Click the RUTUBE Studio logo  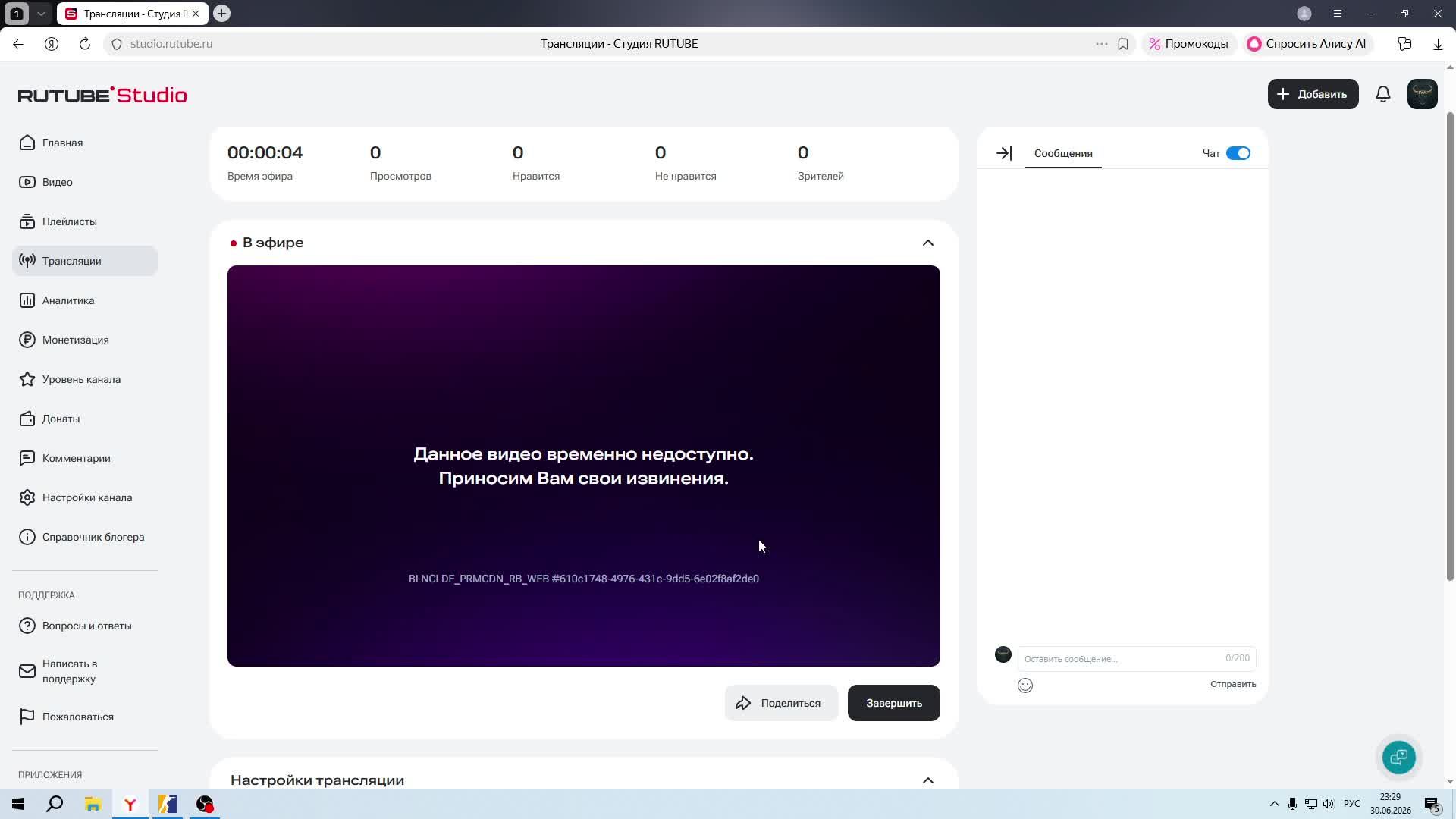102,95
